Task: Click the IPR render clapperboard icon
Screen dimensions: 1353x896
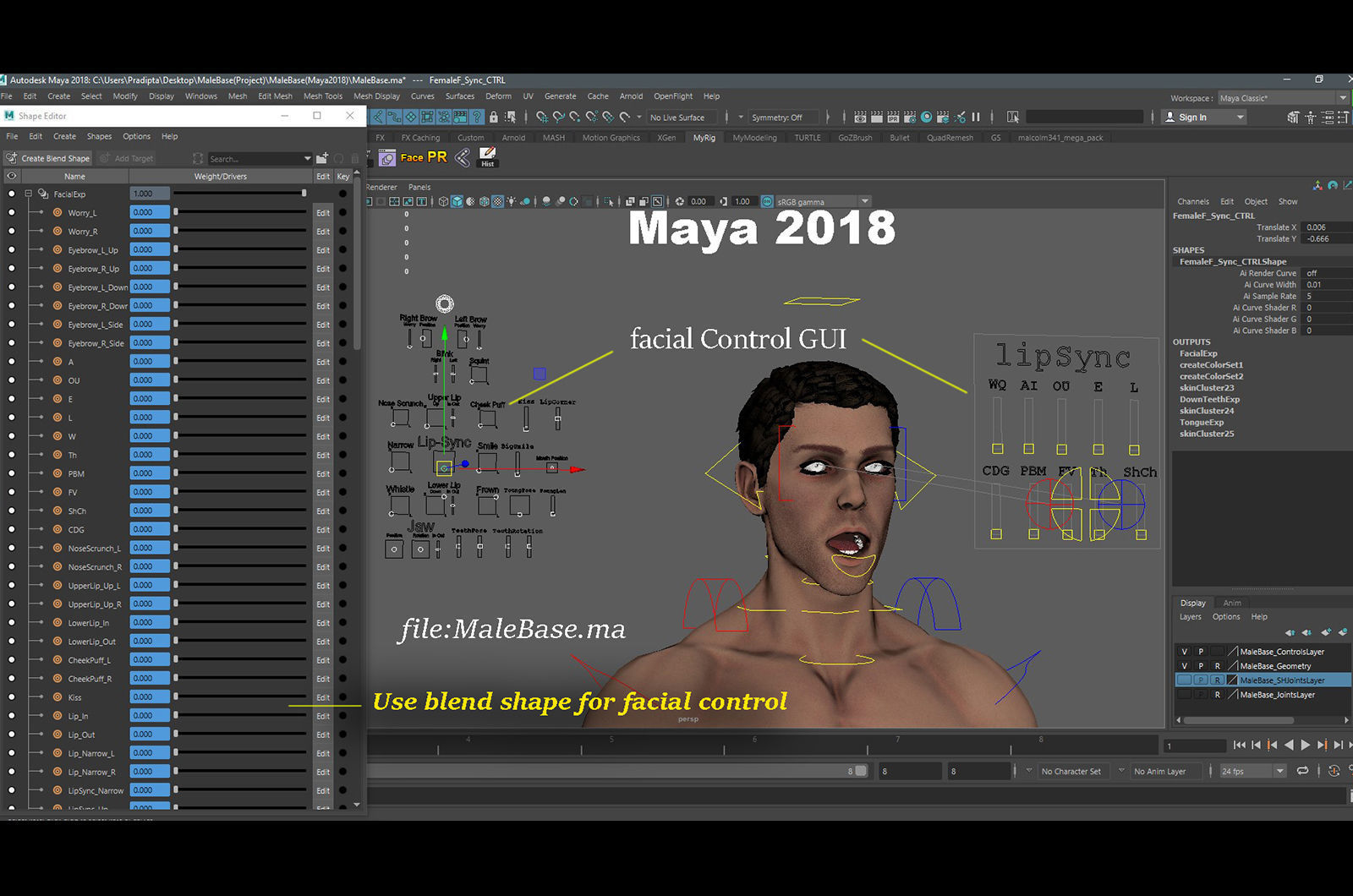Action: pyautogui.click(x=893, y=117)
